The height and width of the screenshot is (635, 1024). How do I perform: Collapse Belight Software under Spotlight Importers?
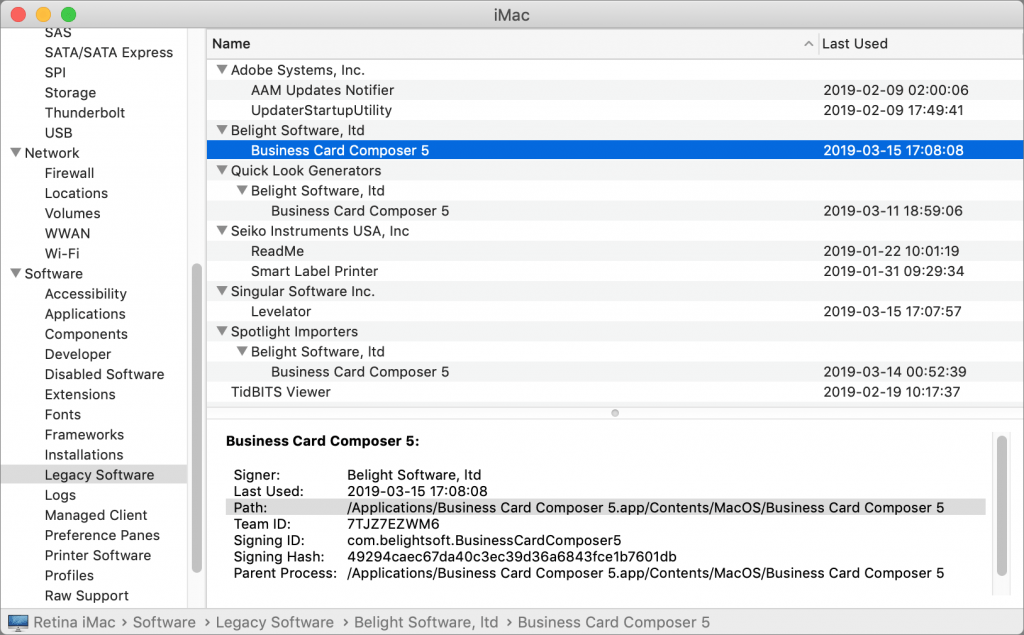click(242, 351)
